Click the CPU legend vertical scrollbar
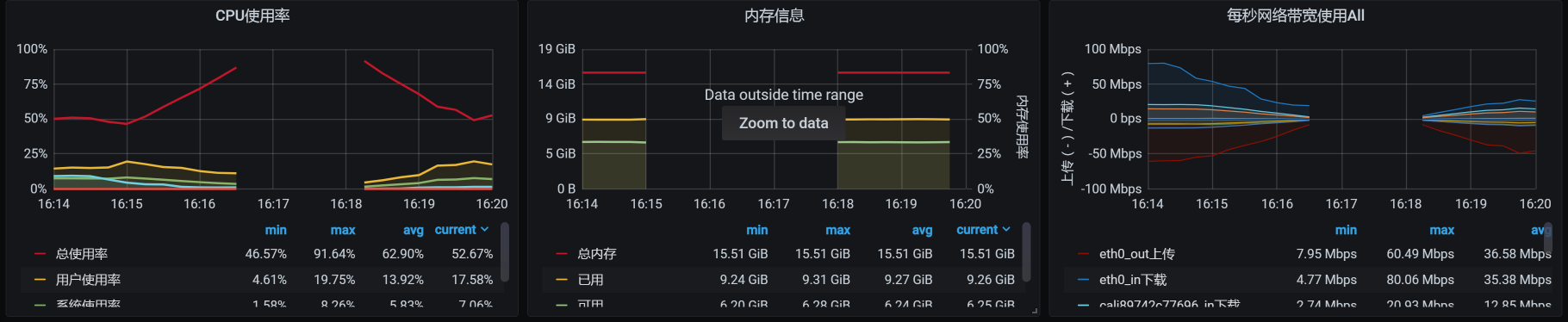 pyautogui.click(x=505, y=251)
